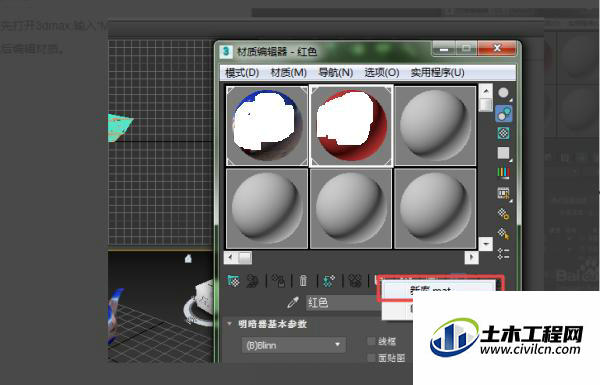Click the Reset Map trash-can icon
600x385 pixels.
pyautogui.click(x=303, y=281)
